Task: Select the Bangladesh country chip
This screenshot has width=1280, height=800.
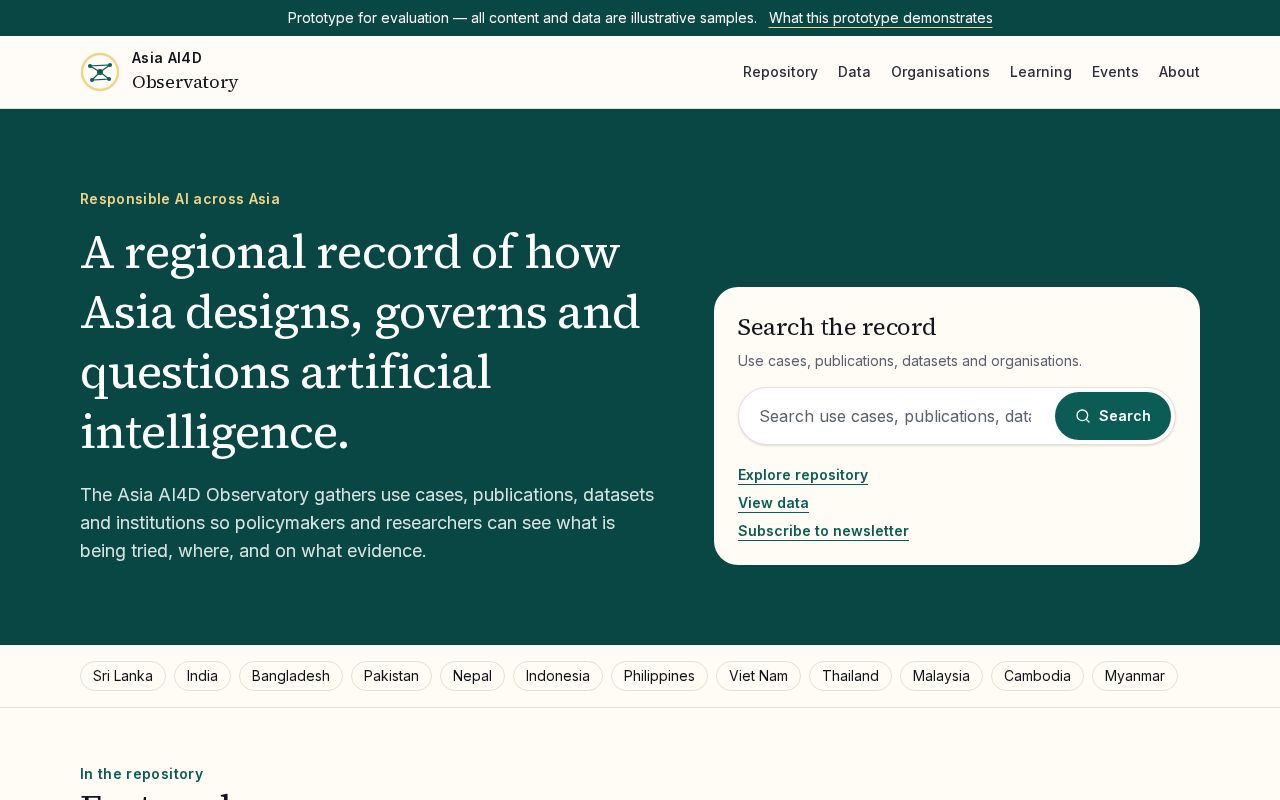Action: click(x=291, y=676)
